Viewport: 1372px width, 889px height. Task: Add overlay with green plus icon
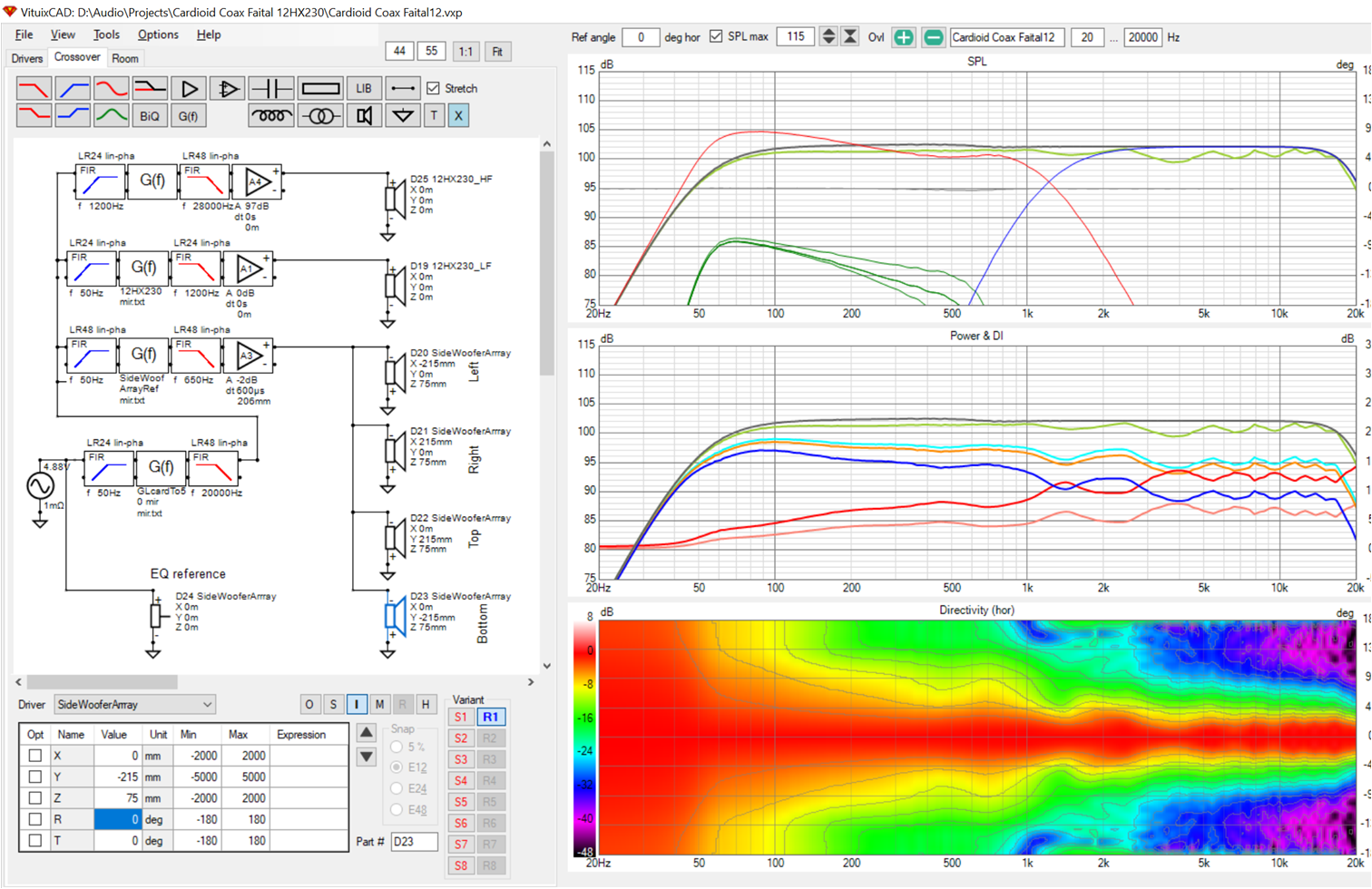click(x=904, y=37)
